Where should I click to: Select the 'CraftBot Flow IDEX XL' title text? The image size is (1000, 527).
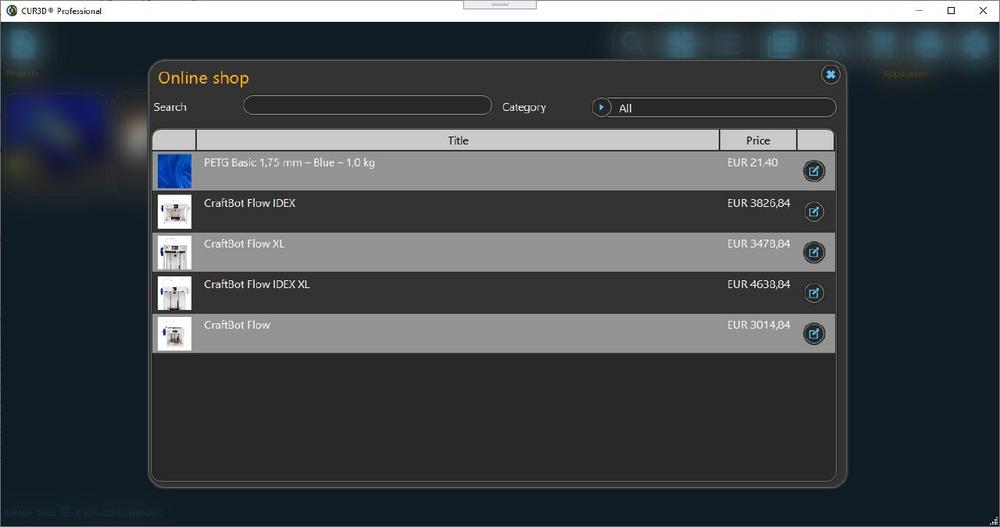click(257, 285)
